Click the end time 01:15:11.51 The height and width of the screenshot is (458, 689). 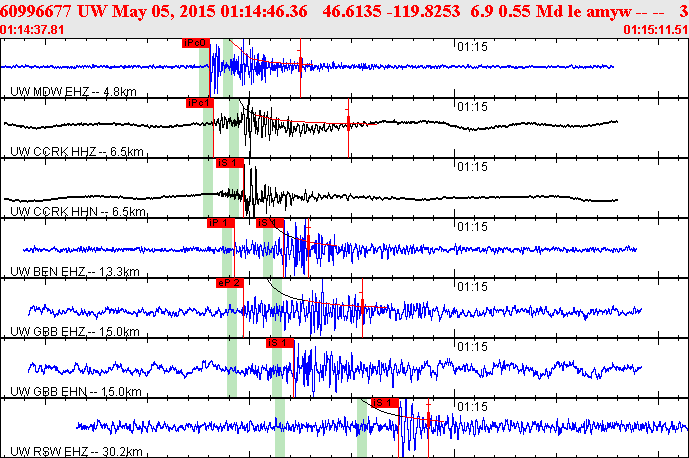(656, 30)
